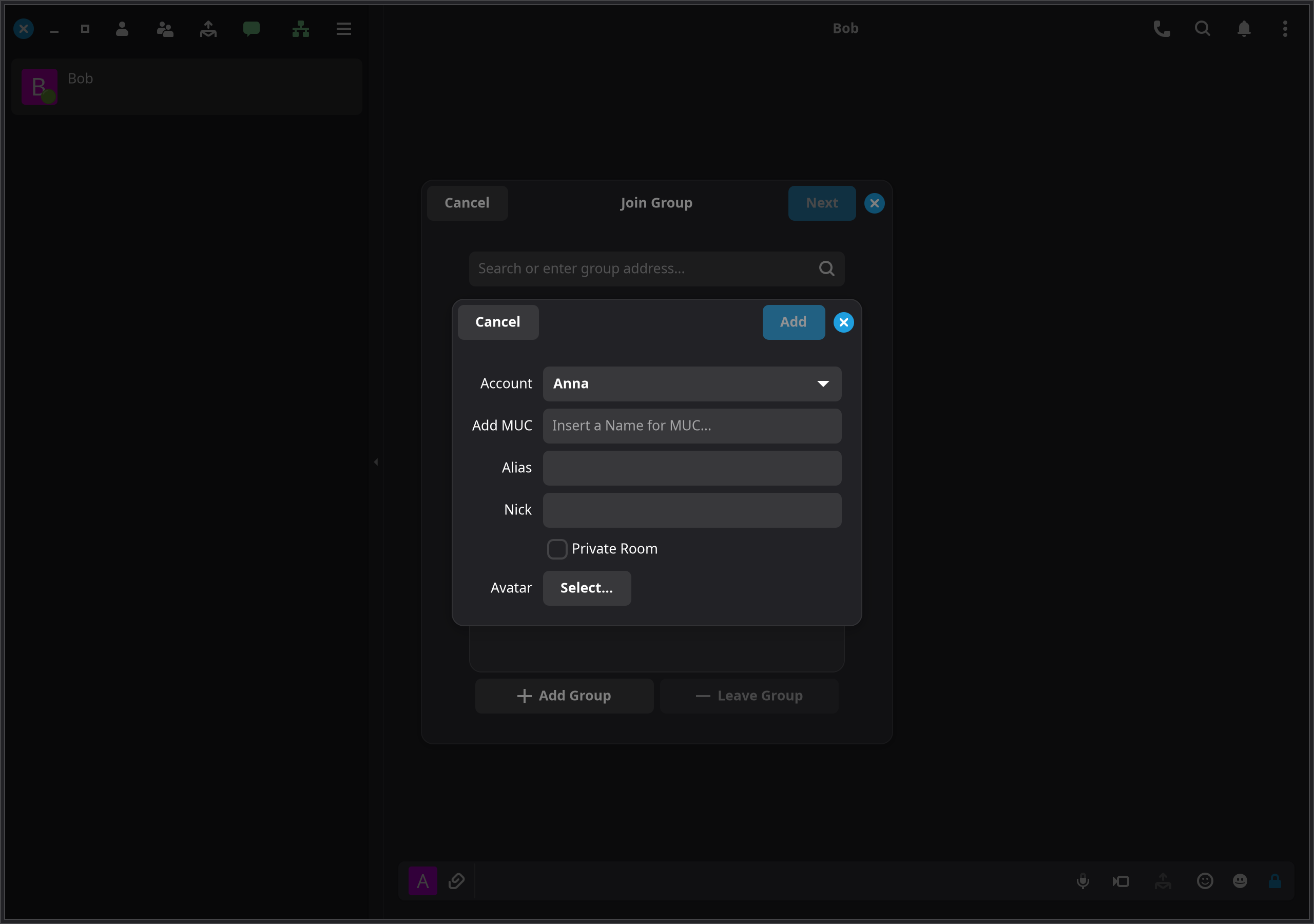Click the single contact icon in toolbar

pos(122,29)
